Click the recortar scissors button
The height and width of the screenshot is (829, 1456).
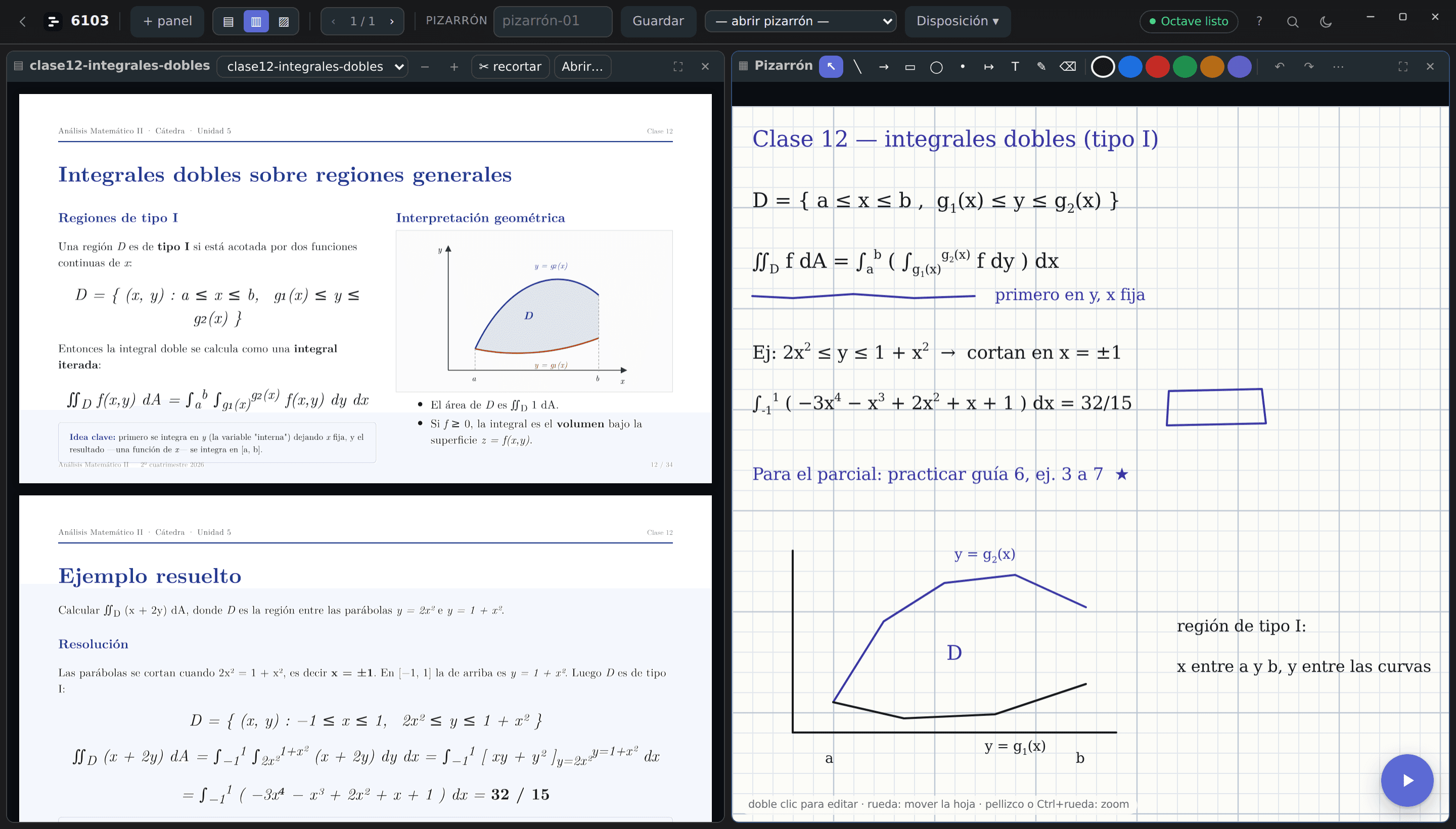tap(510, 67)
